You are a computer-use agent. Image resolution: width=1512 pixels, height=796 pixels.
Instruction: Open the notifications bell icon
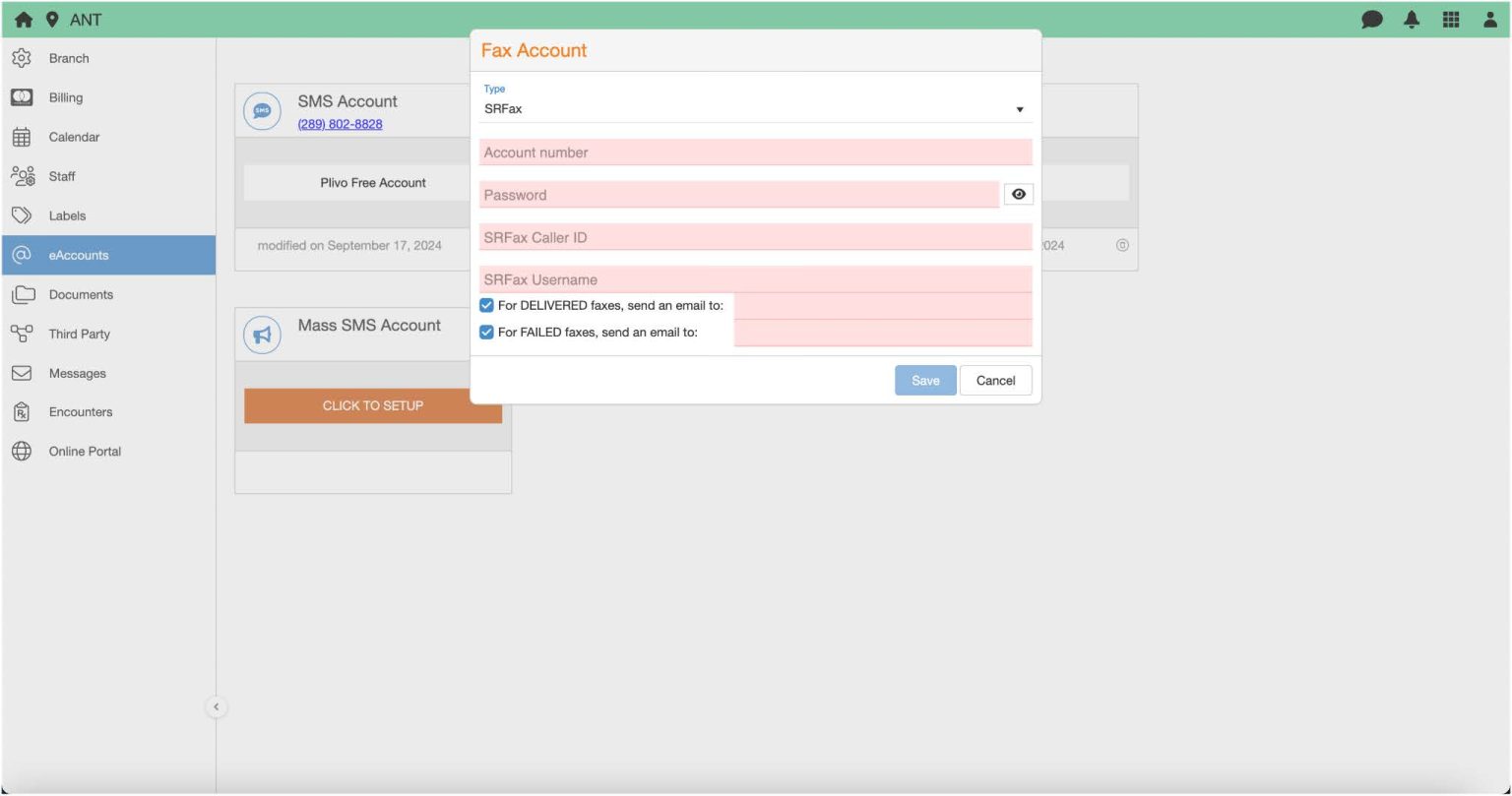[1411, 19]
